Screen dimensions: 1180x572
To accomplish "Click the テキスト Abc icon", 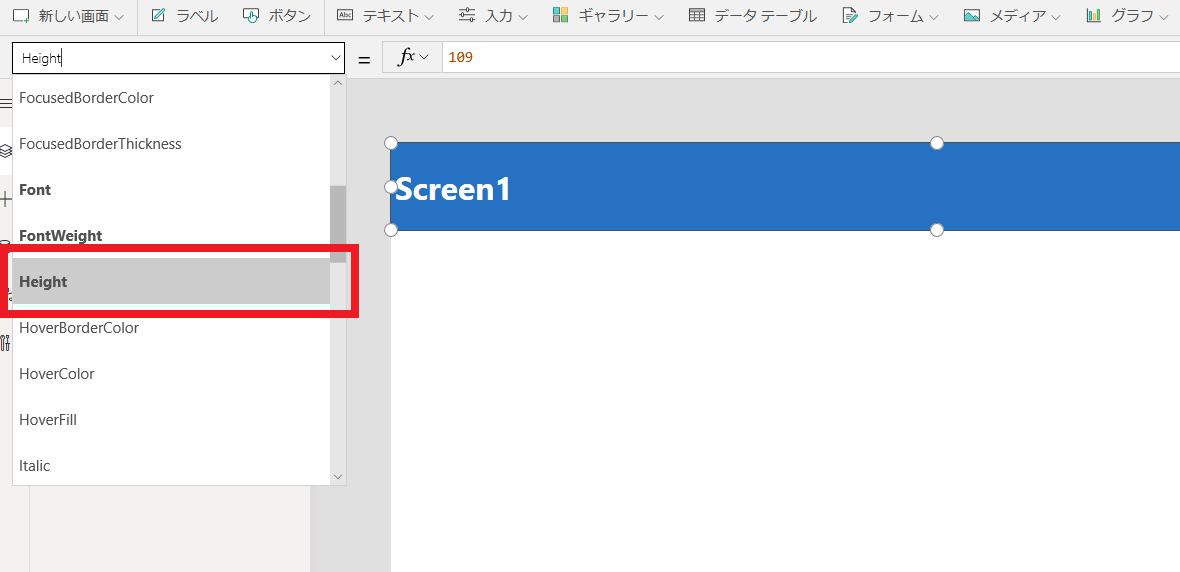I will [345, 15].
